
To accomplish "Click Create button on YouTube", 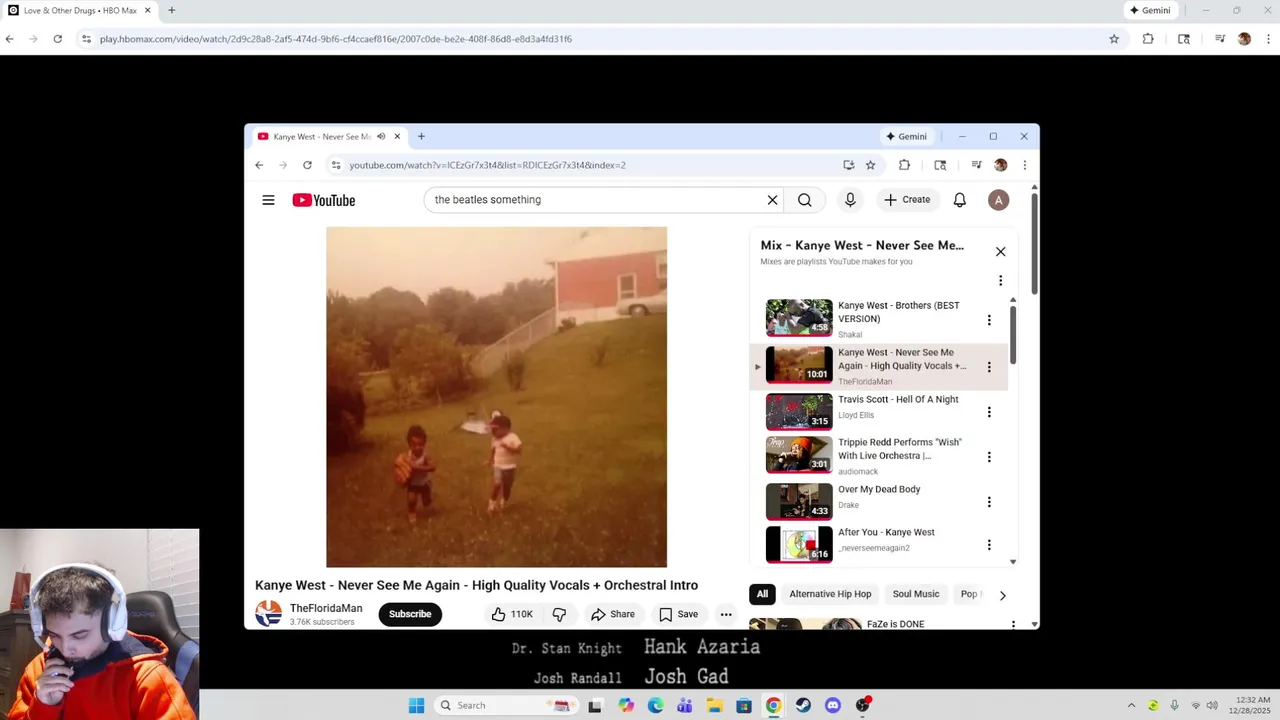I will 908,200.
